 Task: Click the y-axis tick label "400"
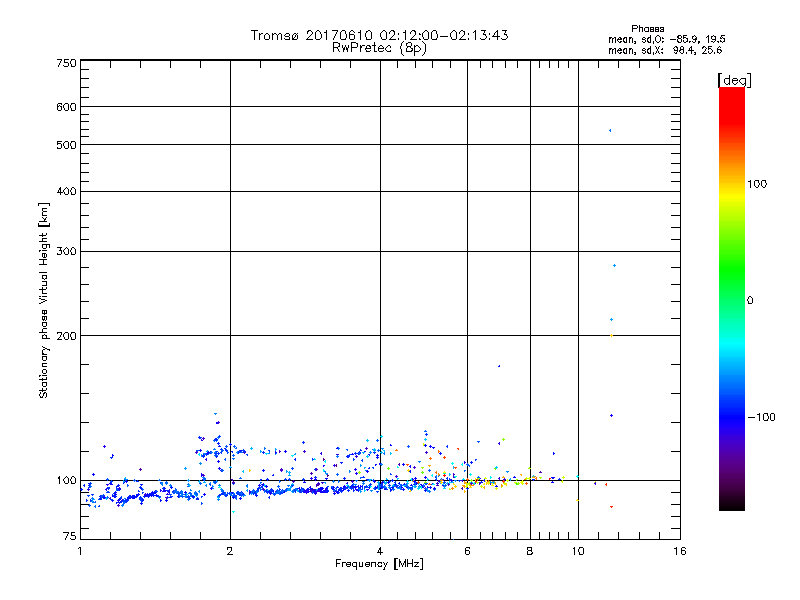click(67, 191)
